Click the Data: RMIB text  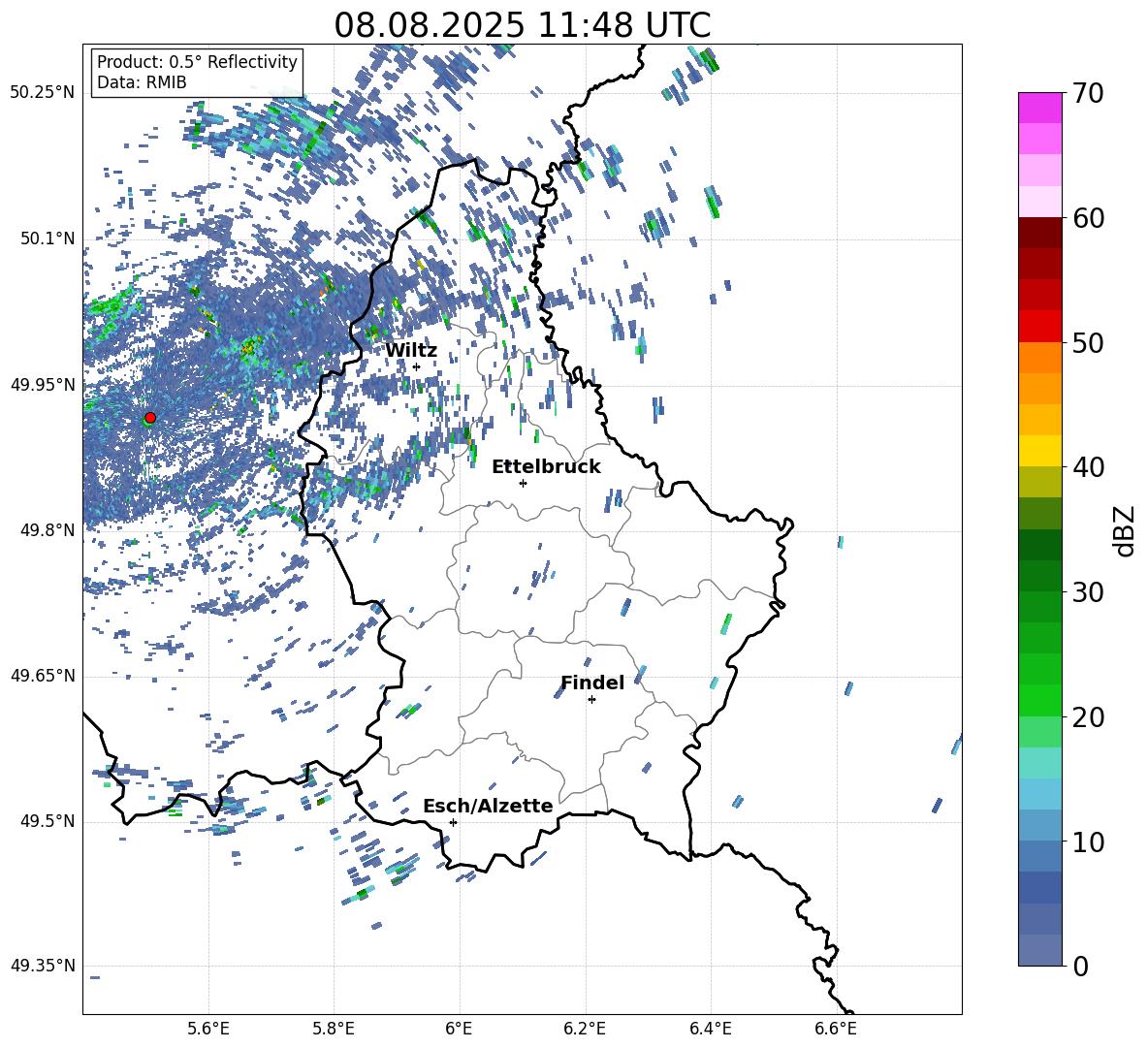pos(142,82)
